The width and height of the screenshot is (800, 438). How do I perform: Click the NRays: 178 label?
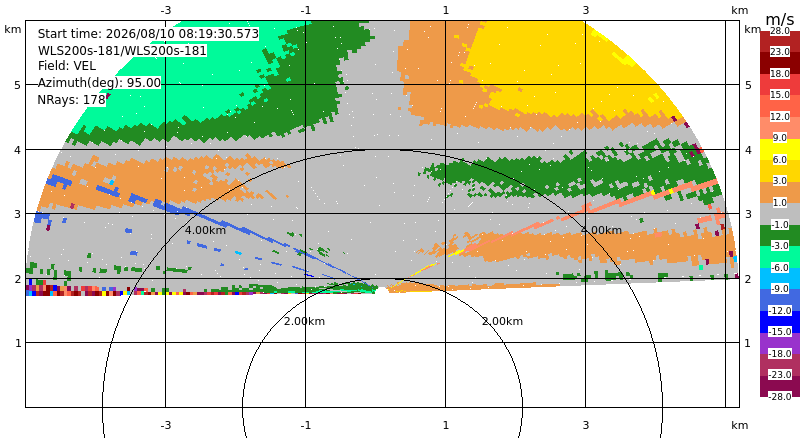pyautogui.click(x=71, y=100)
